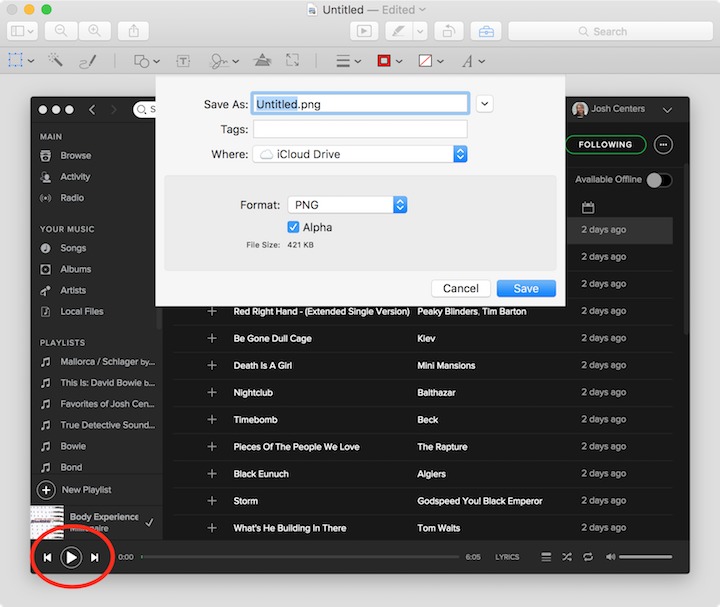The image size is (720, 607).
Task: Toggle the Available Offline switch
Action: [x=659, y=180]
